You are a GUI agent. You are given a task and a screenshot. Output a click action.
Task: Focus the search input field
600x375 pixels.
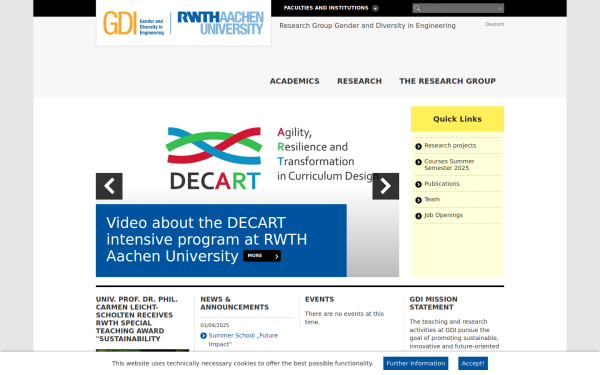[x=459, y=8]
